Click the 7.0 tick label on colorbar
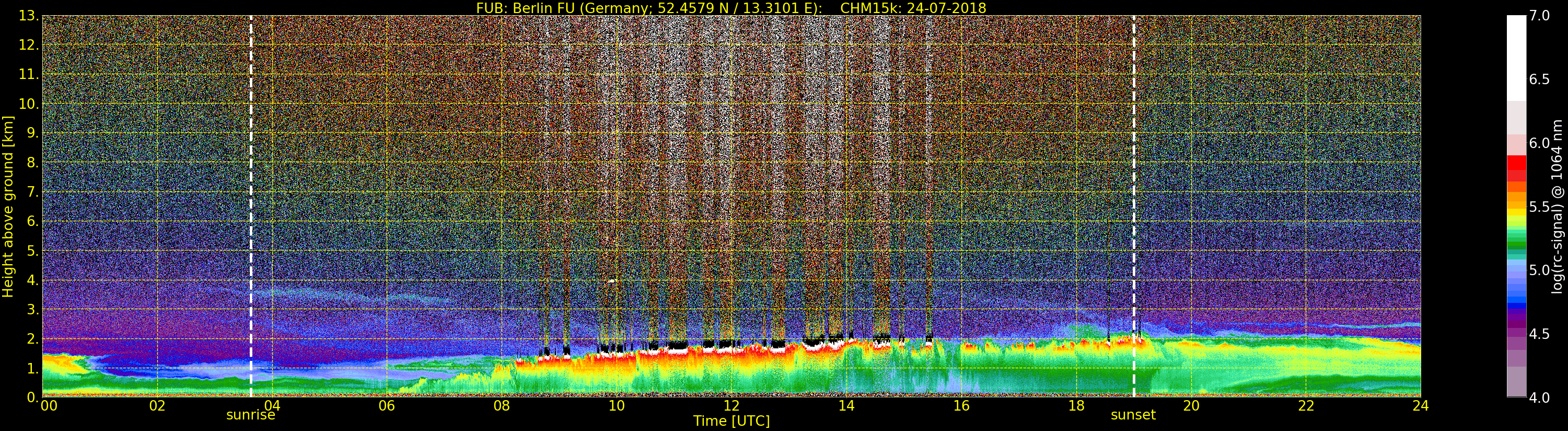Image resolution: width=1568 pixels, height=431 pixels. click(x=1539, y=16)
